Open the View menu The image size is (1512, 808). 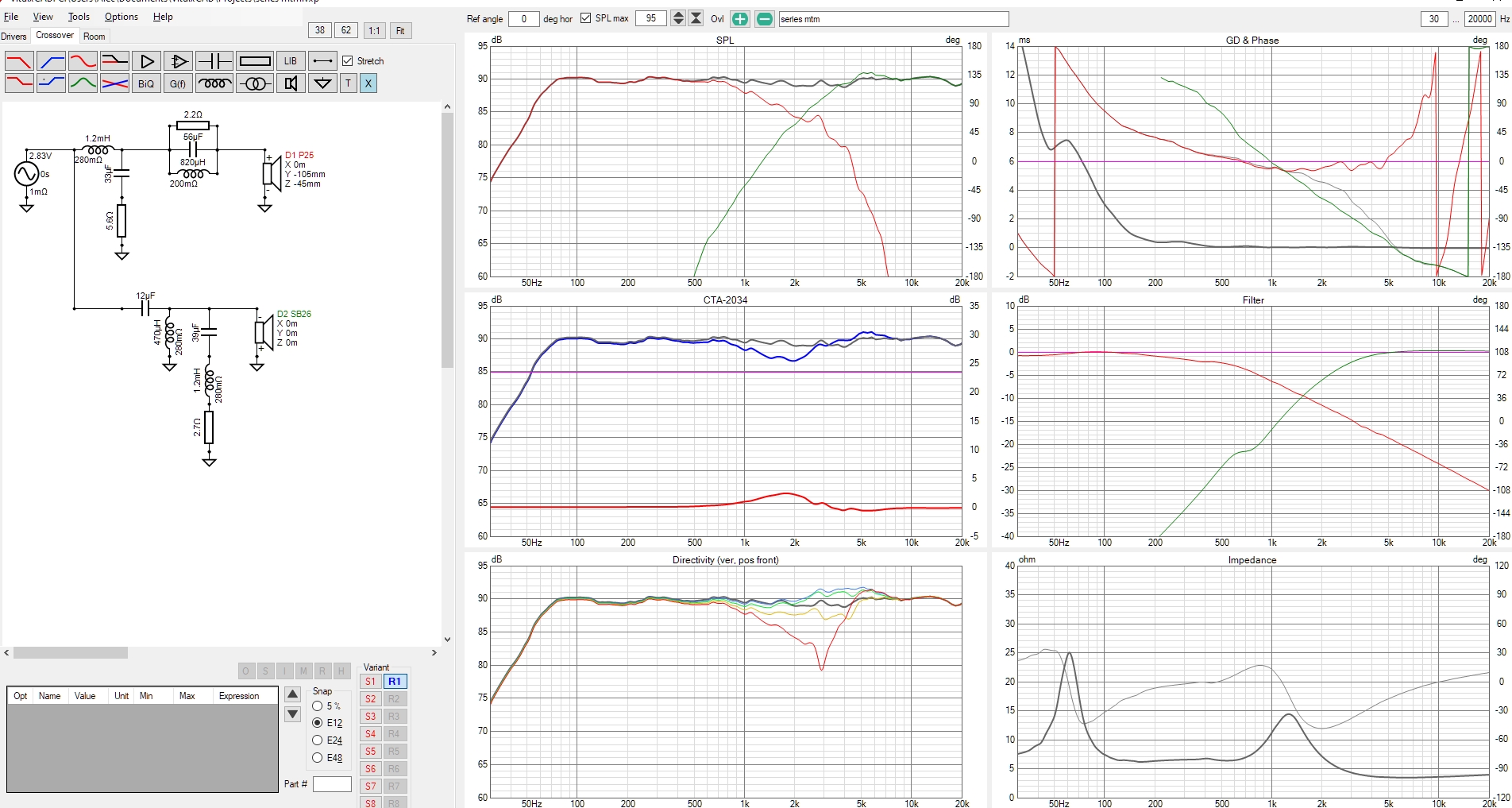(43, 17)
